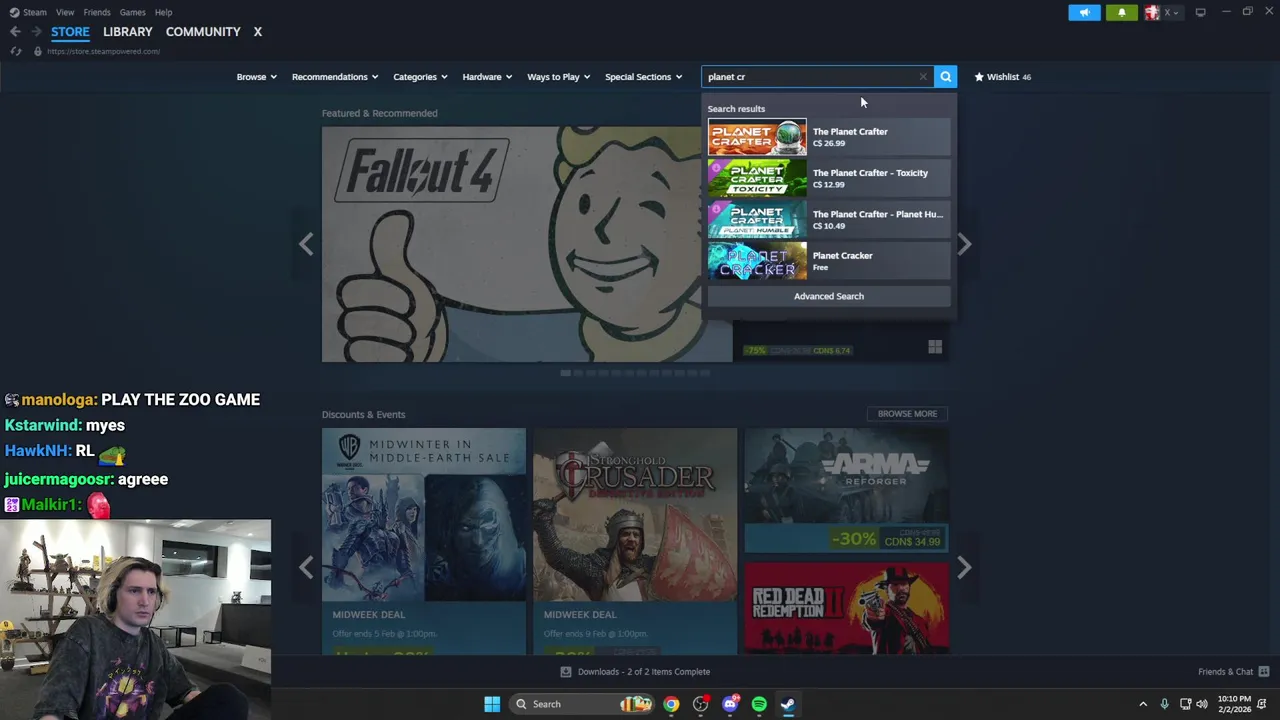Open the Fallout 4 featured banner
Screen dimensions: 1280x720
point(527,244)
